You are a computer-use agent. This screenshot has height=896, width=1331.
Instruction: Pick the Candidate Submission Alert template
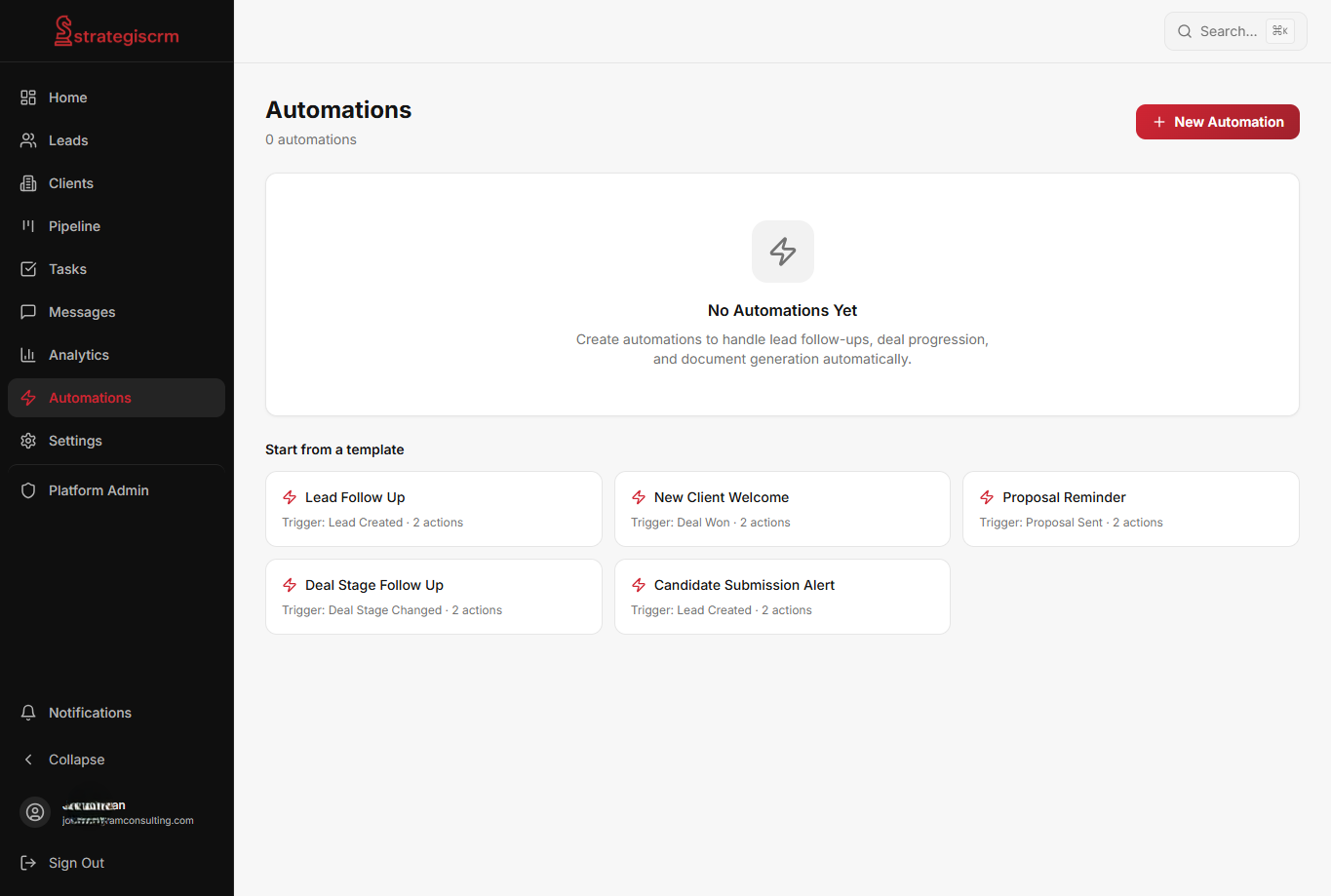pyautogui.click(x=782, y=597)
